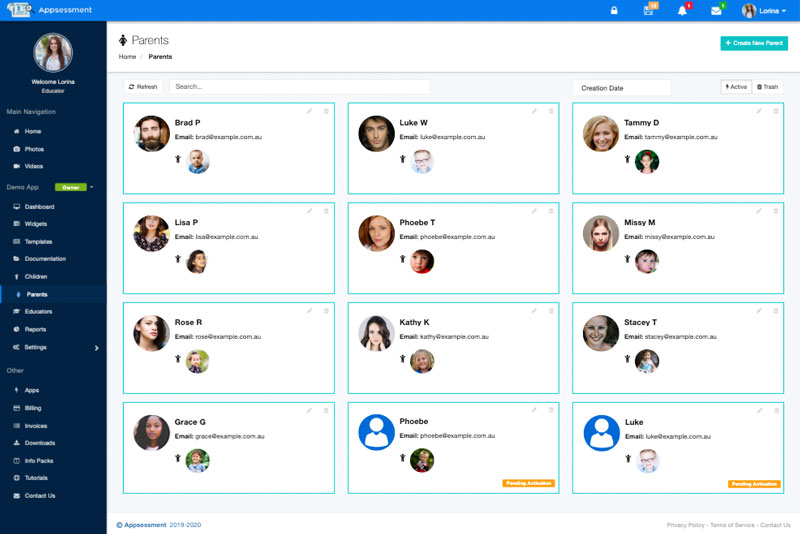Click trash icon on Luke W card
This screenshot has width=800, height=534.
(x=550, y=111)
